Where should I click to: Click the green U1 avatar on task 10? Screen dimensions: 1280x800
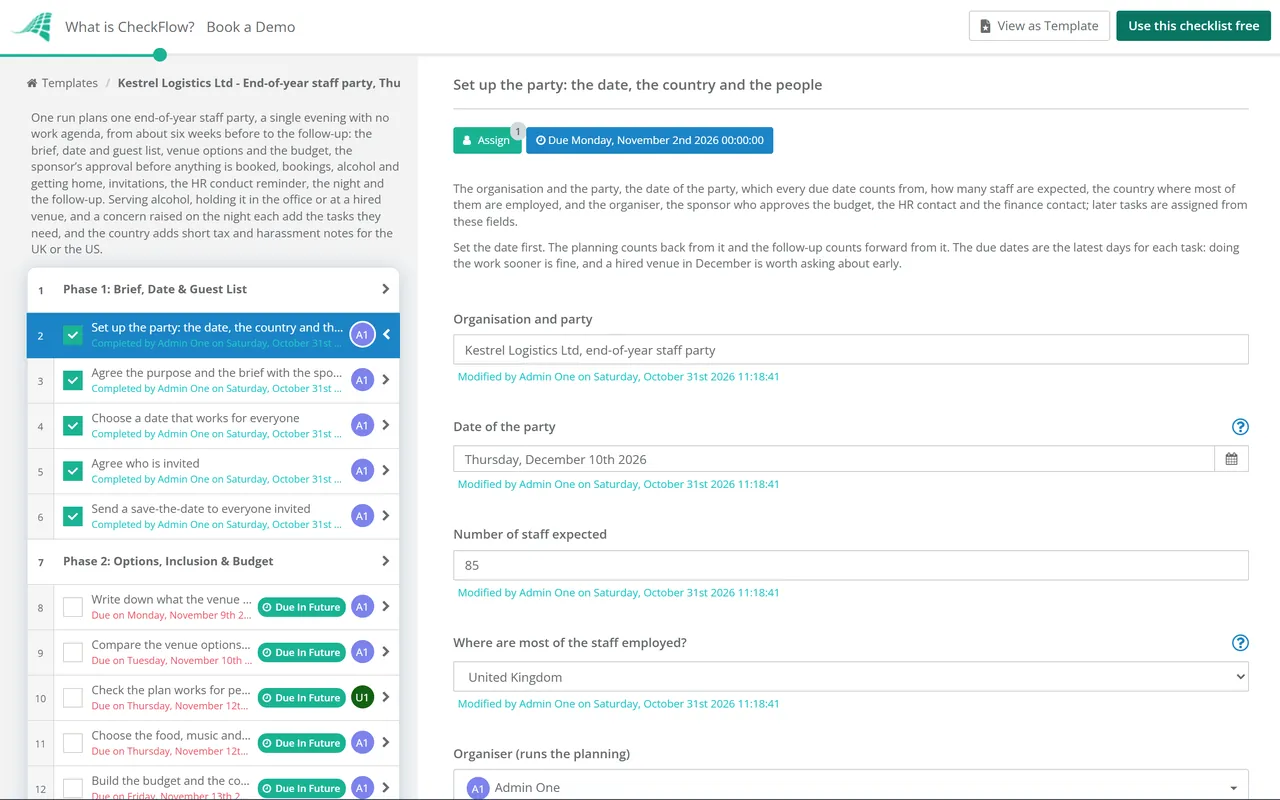click(362, 697)
